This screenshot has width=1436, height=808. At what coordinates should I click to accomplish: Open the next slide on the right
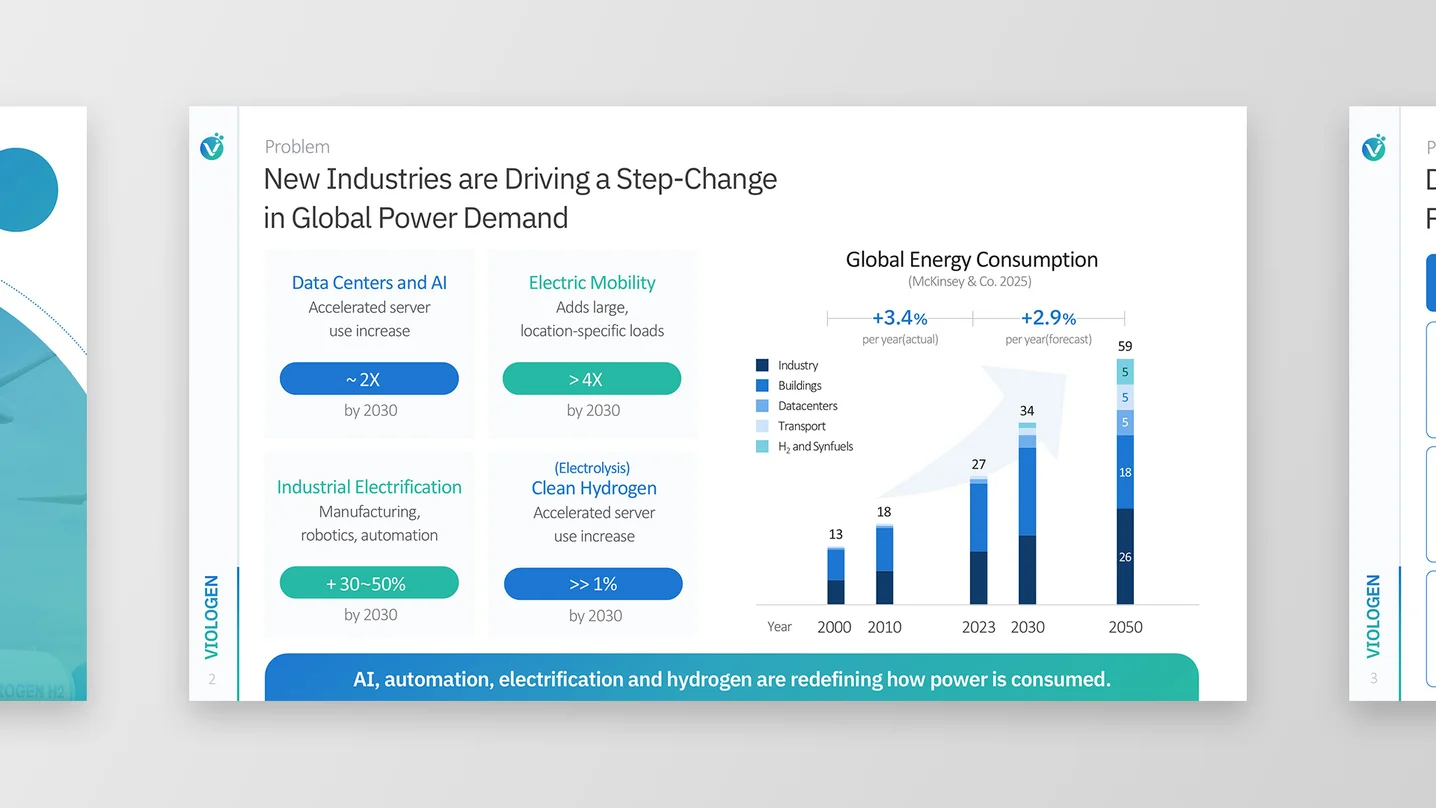1392,404
